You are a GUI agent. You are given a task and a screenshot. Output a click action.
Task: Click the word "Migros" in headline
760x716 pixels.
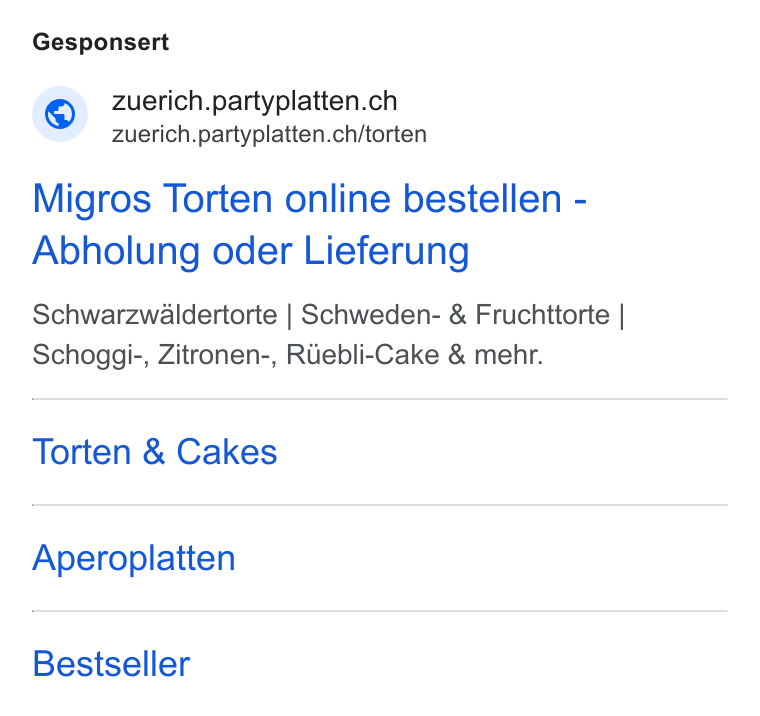tap(92, 199)
